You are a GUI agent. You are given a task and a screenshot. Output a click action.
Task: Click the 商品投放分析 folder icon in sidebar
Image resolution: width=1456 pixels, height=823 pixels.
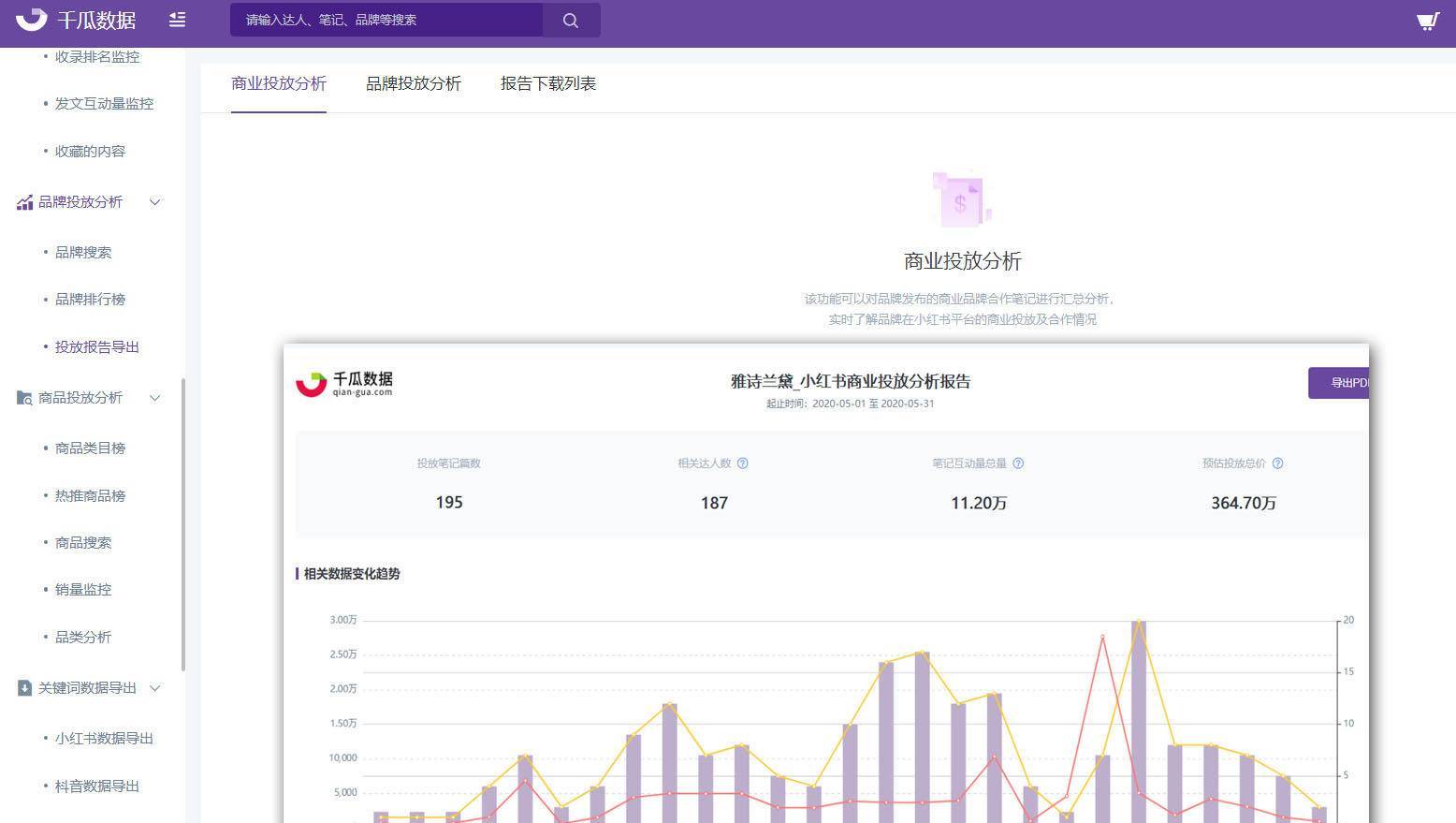(x=24, y=398)
